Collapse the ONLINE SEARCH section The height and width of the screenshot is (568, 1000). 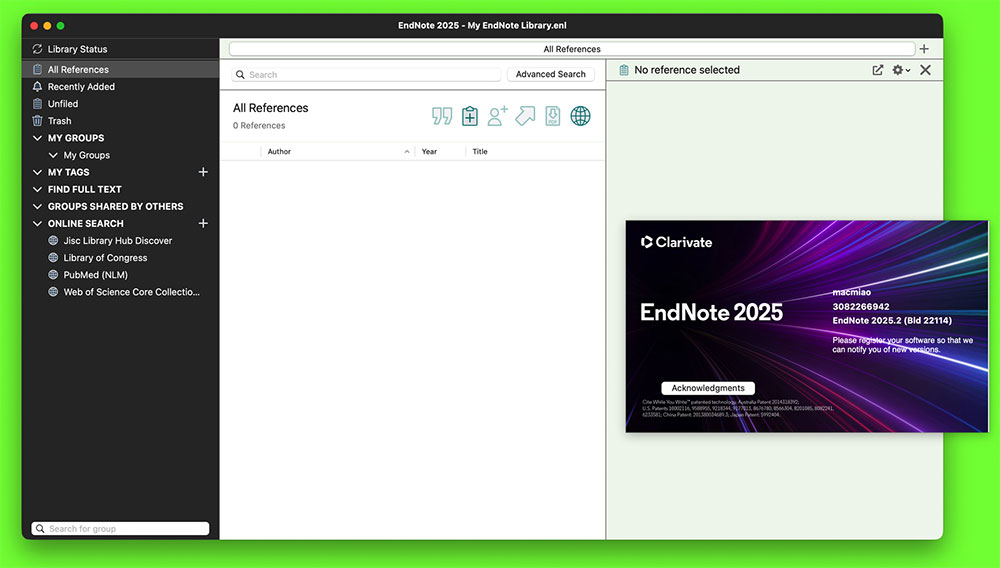point(37,224)
